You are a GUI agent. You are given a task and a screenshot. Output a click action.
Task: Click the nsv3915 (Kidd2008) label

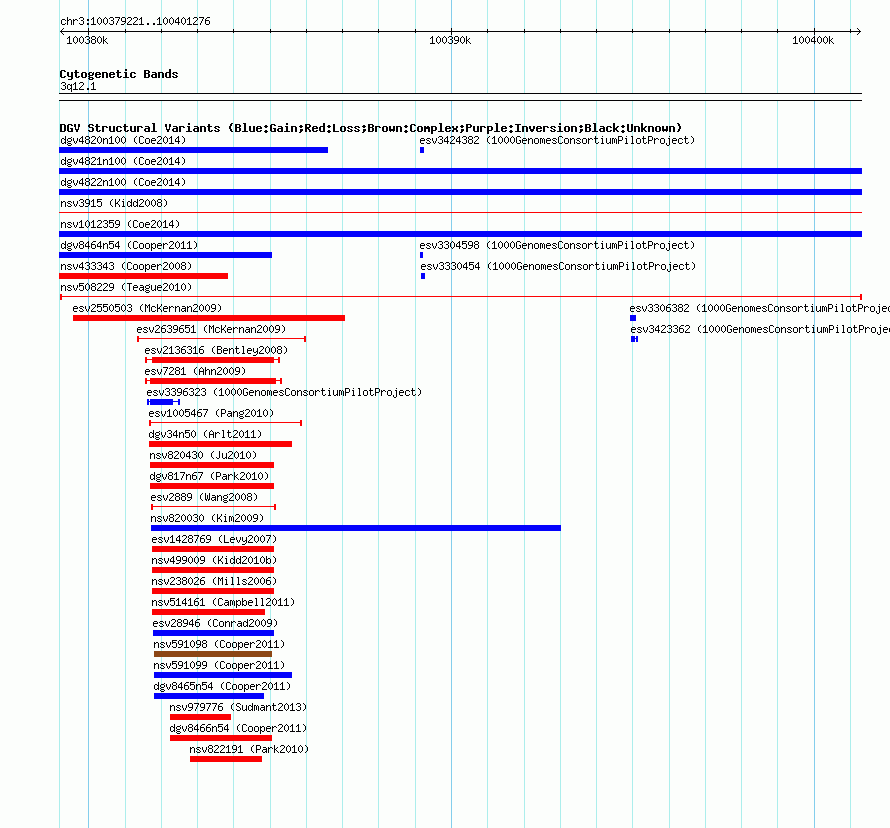114,203
